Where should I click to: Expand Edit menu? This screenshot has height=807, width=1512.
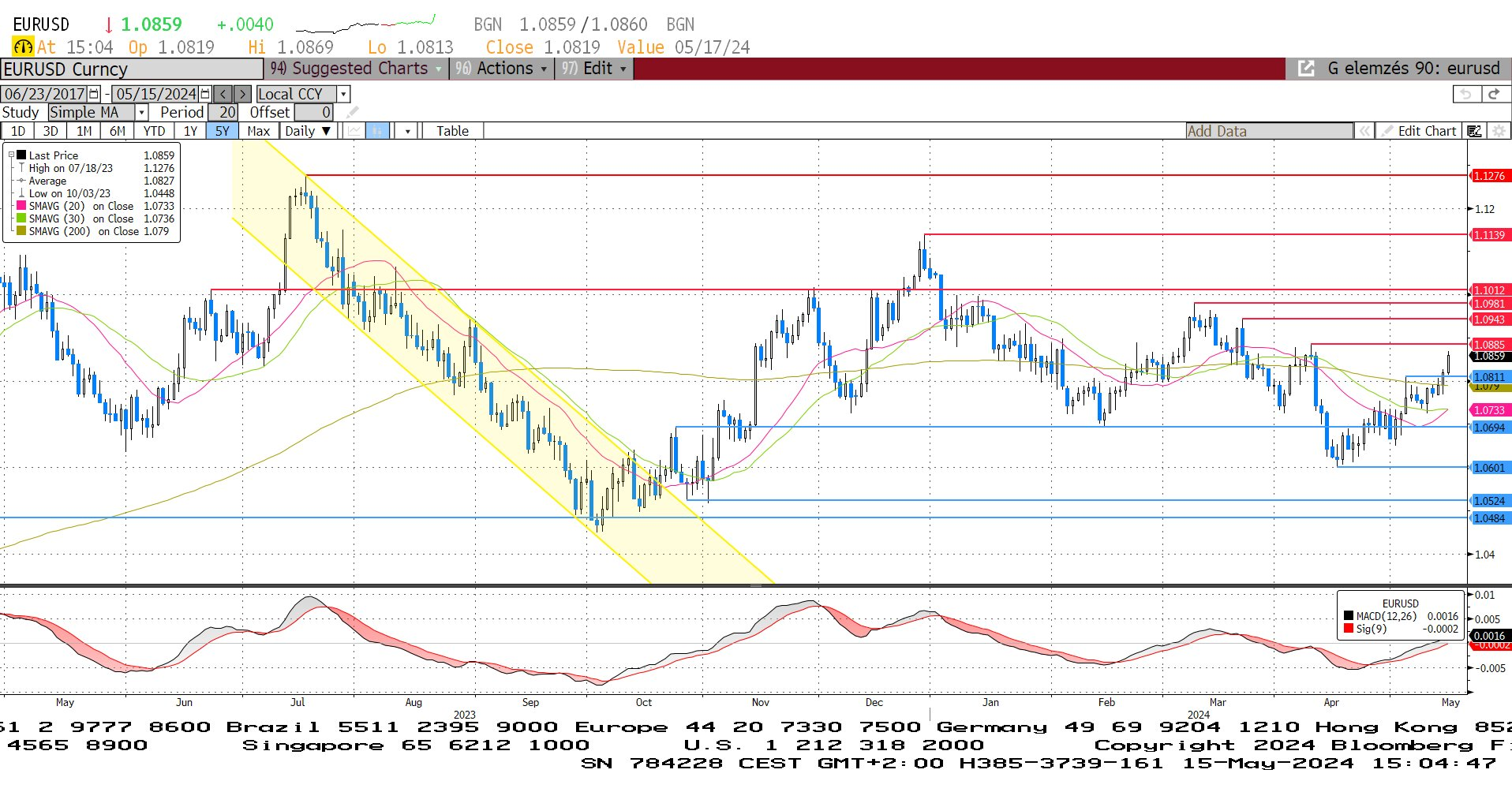pos(593,69)
